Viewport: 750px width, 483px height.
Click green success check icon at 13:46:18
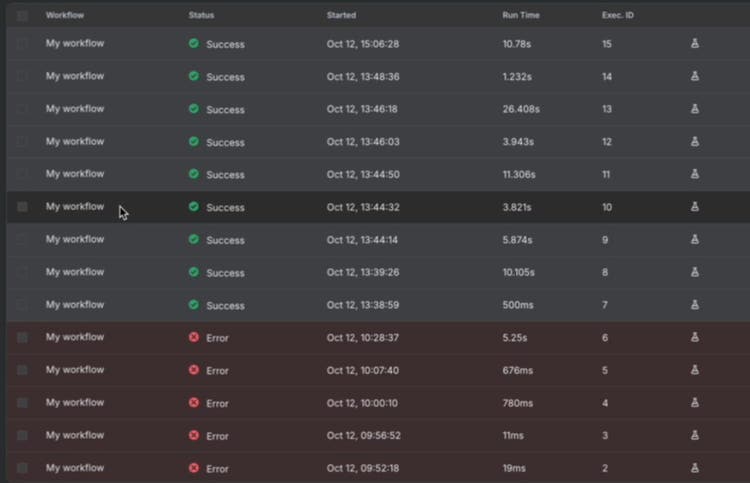click(x=194, y=109)
